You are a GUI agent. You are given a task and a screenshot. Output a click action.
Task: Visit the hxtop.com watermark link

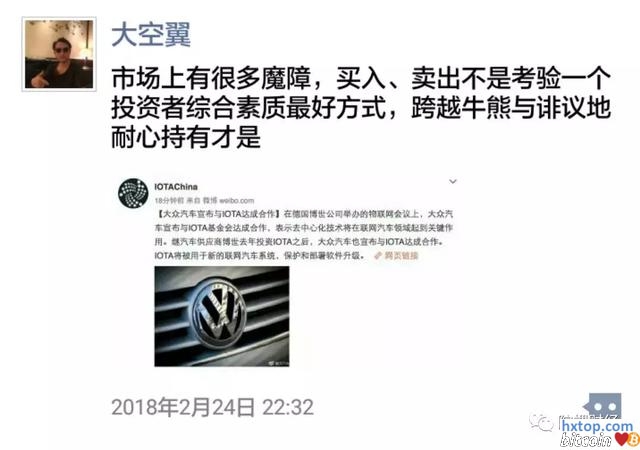point(598,426)
